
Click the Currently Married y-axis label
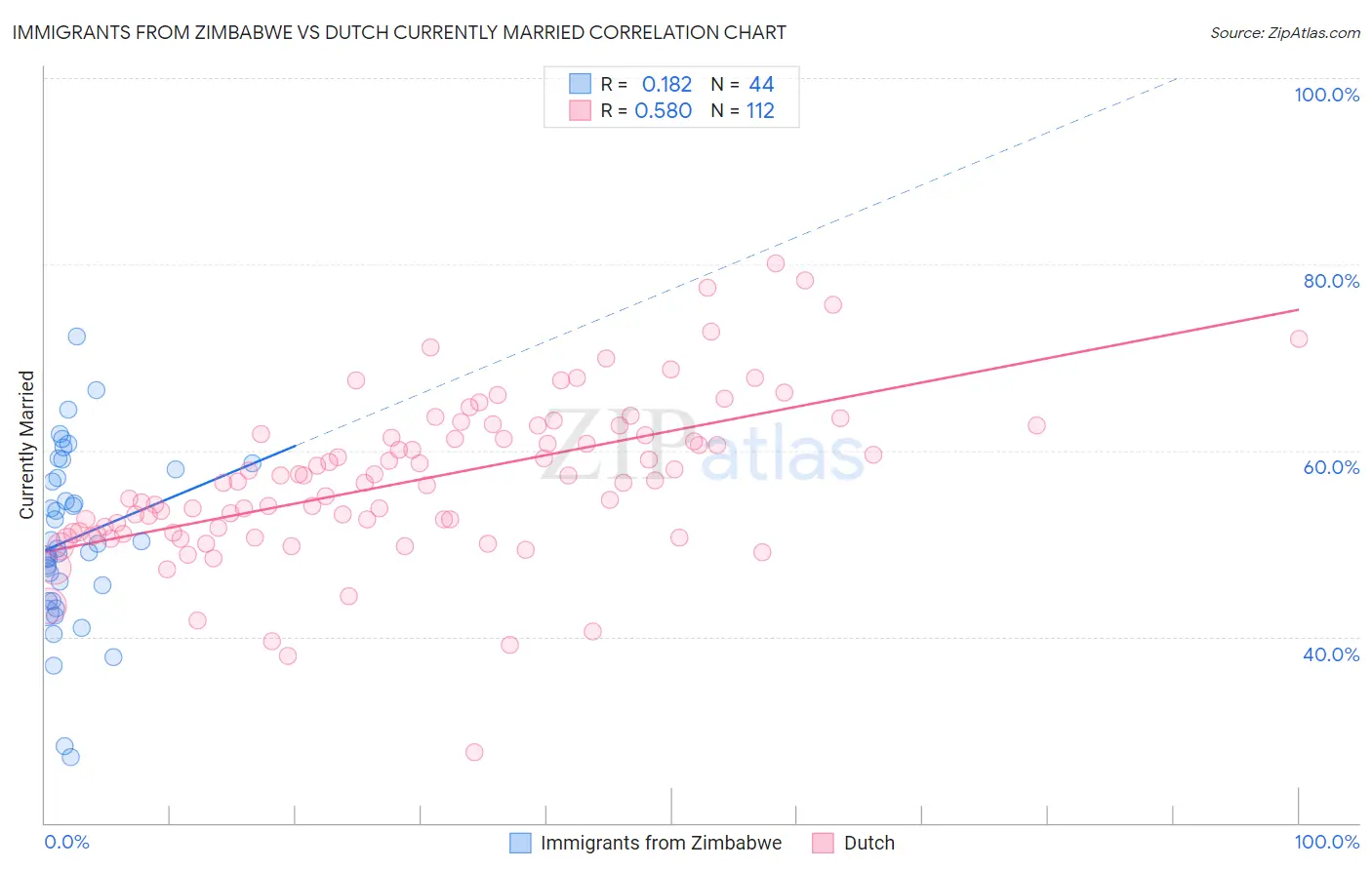(27, 445)
